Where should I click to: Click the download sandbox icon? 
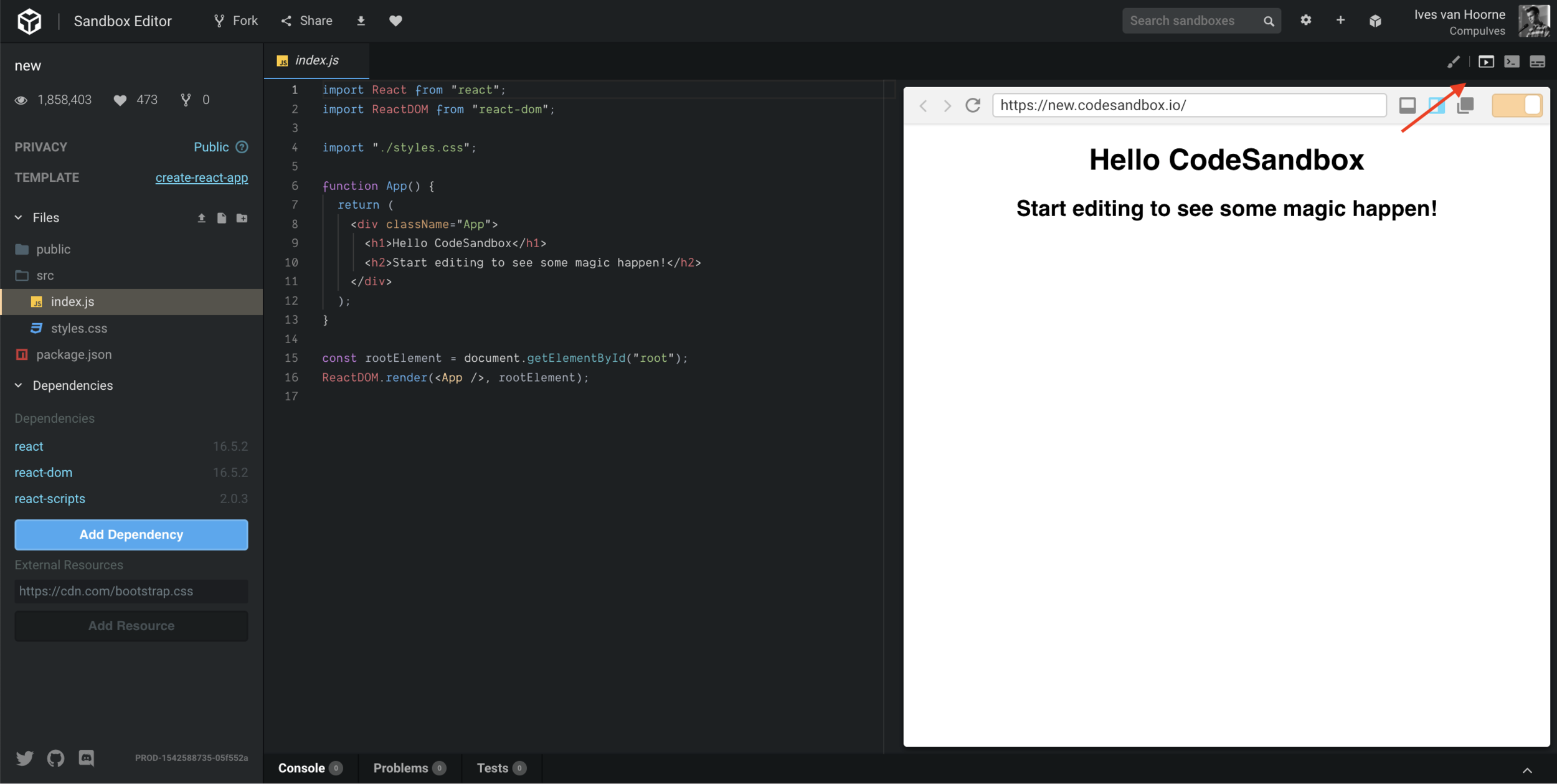[x=361, y=21]
